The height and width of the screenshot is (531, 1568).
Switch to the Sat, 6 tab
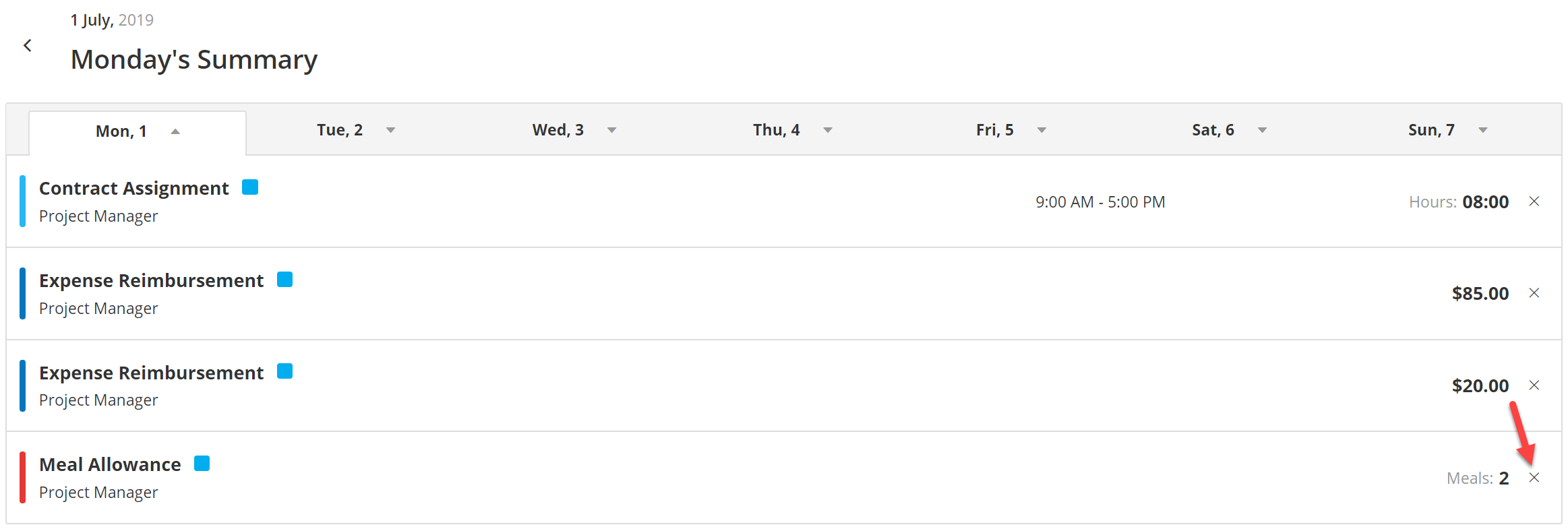tap(1213, 130)
